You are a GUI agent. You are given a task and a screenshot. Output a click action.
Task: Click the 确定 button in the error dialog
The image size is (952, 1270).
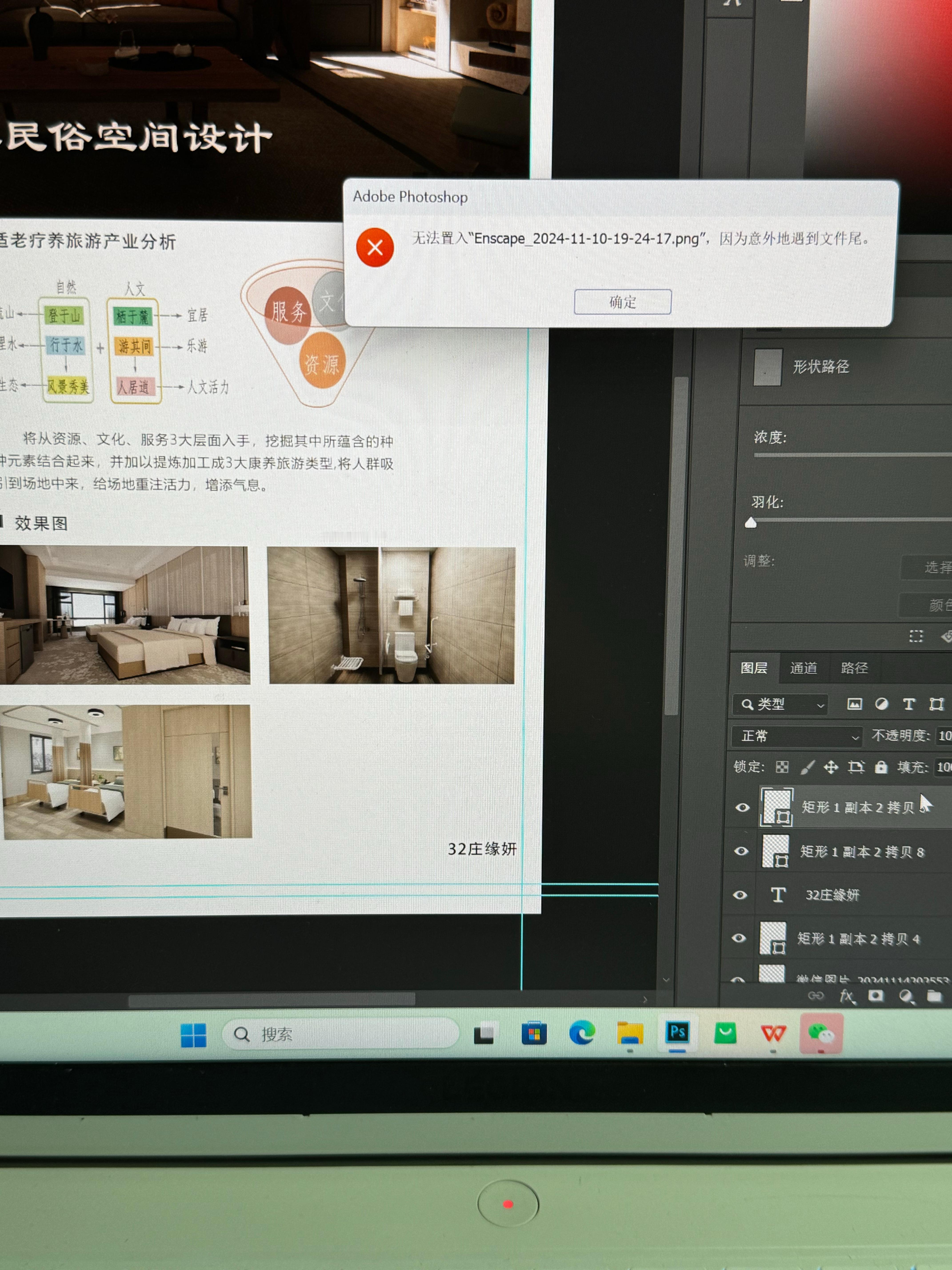(623, 302)
